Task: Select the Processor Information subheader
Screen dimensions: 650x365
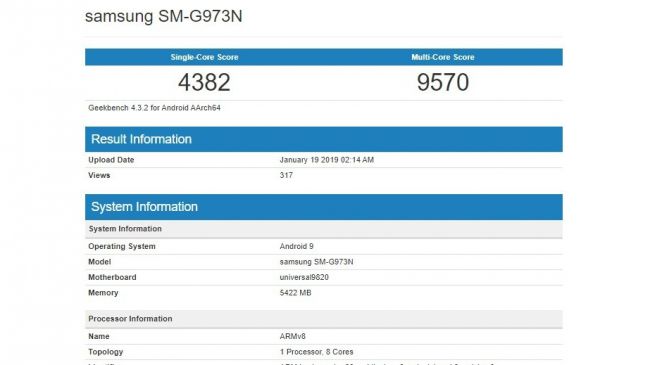Action: coord(324,319)
